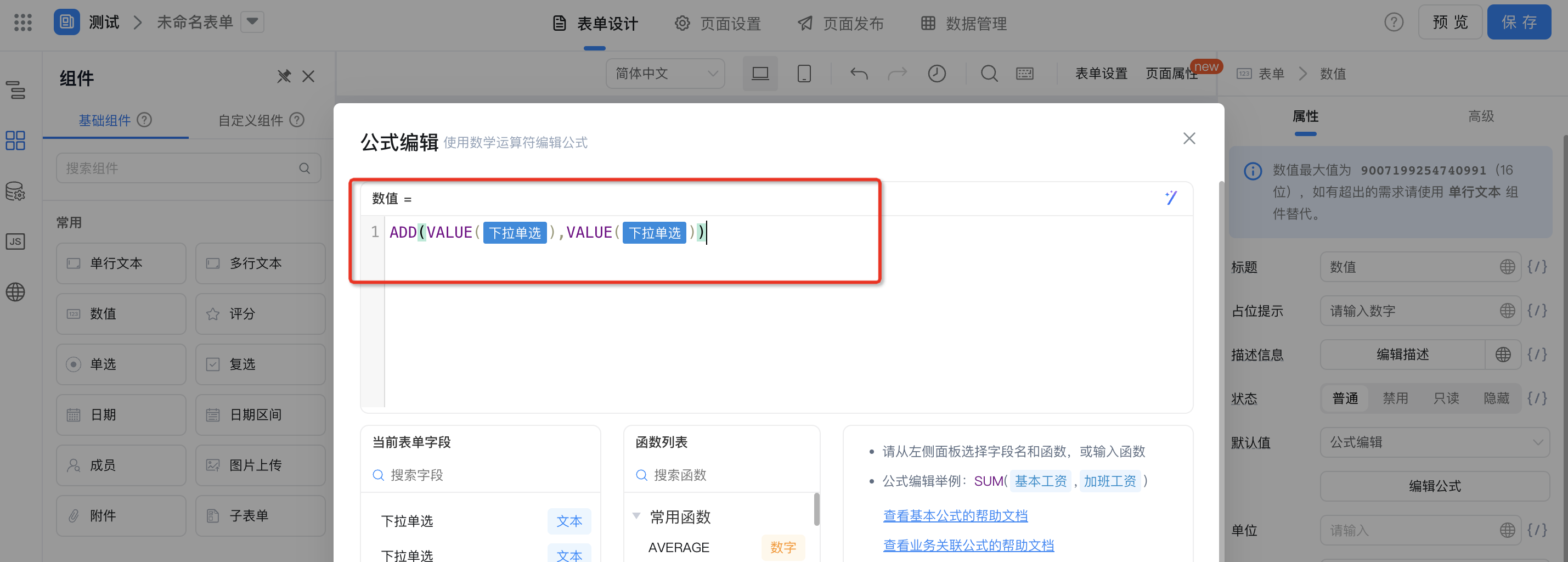Set status to 隐藏
The image size is (1568, 562).
click(x=1496, y=398)
